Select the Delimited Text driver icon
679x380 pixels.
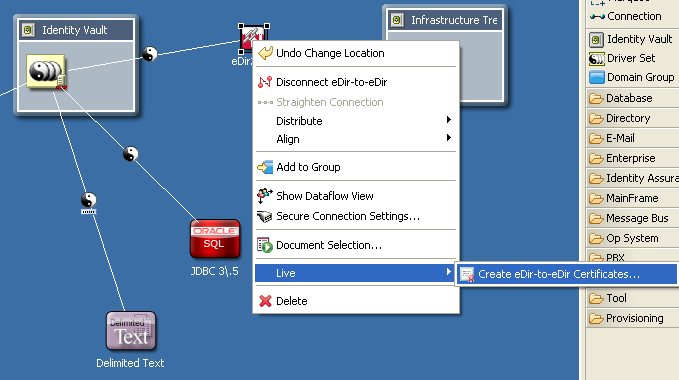131,331
